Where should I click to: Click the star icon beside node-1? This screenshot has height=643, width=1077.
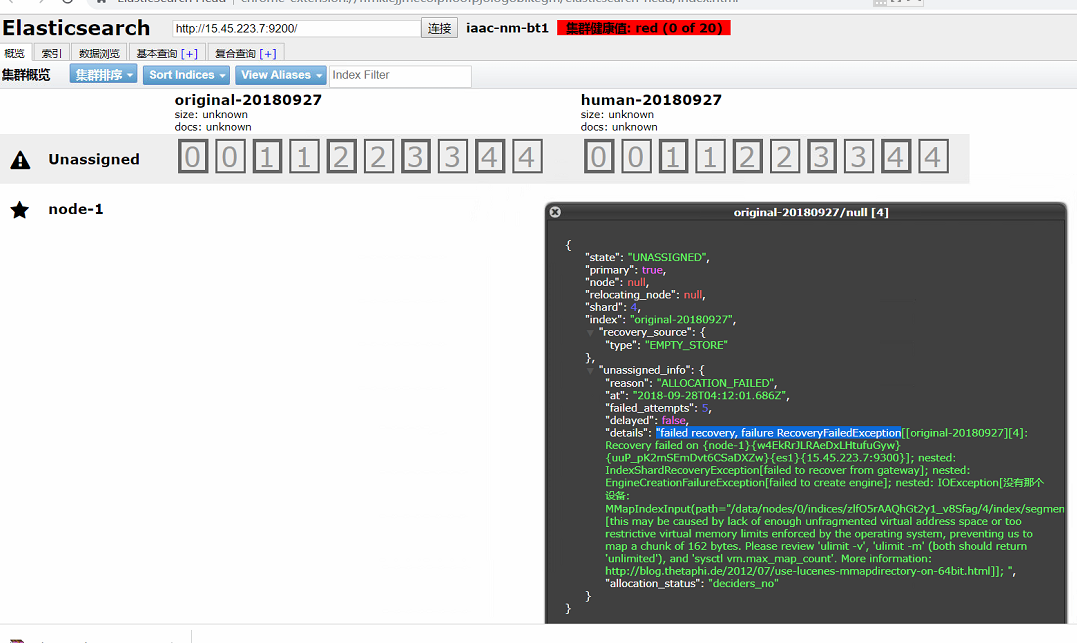point(20,210)
